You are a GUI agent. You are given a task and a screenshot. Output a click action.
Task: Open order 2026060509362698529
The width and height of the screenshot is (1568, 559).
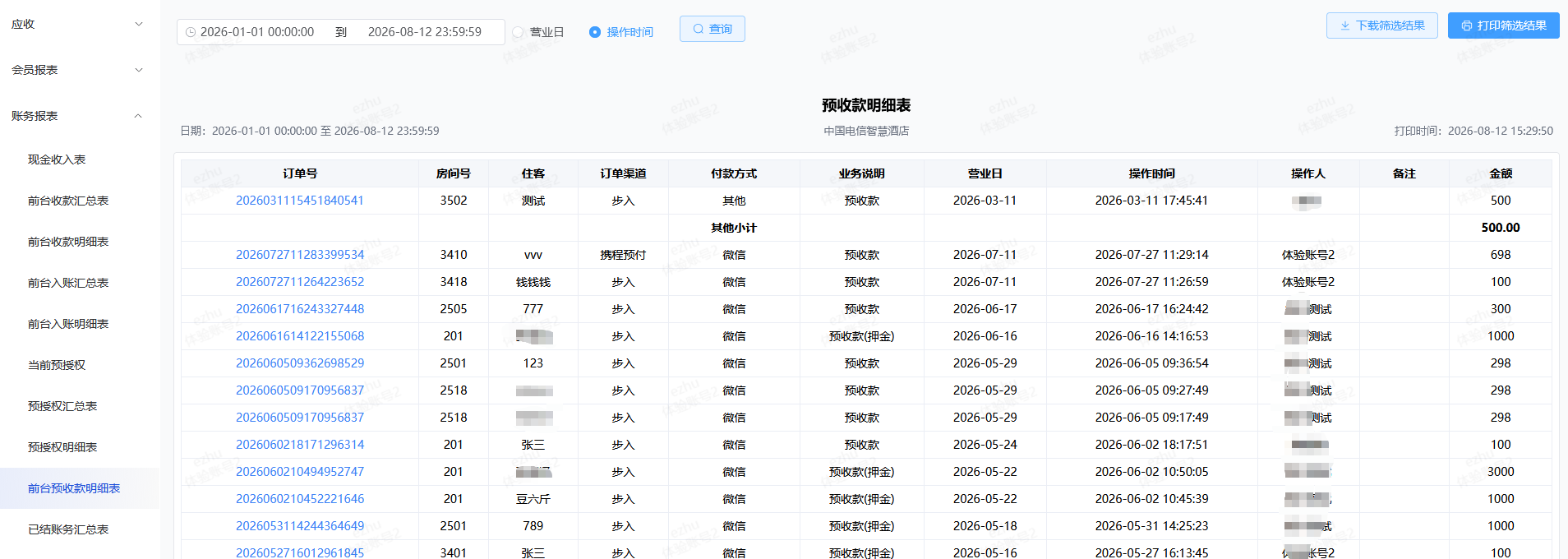[x=300, y=363]
